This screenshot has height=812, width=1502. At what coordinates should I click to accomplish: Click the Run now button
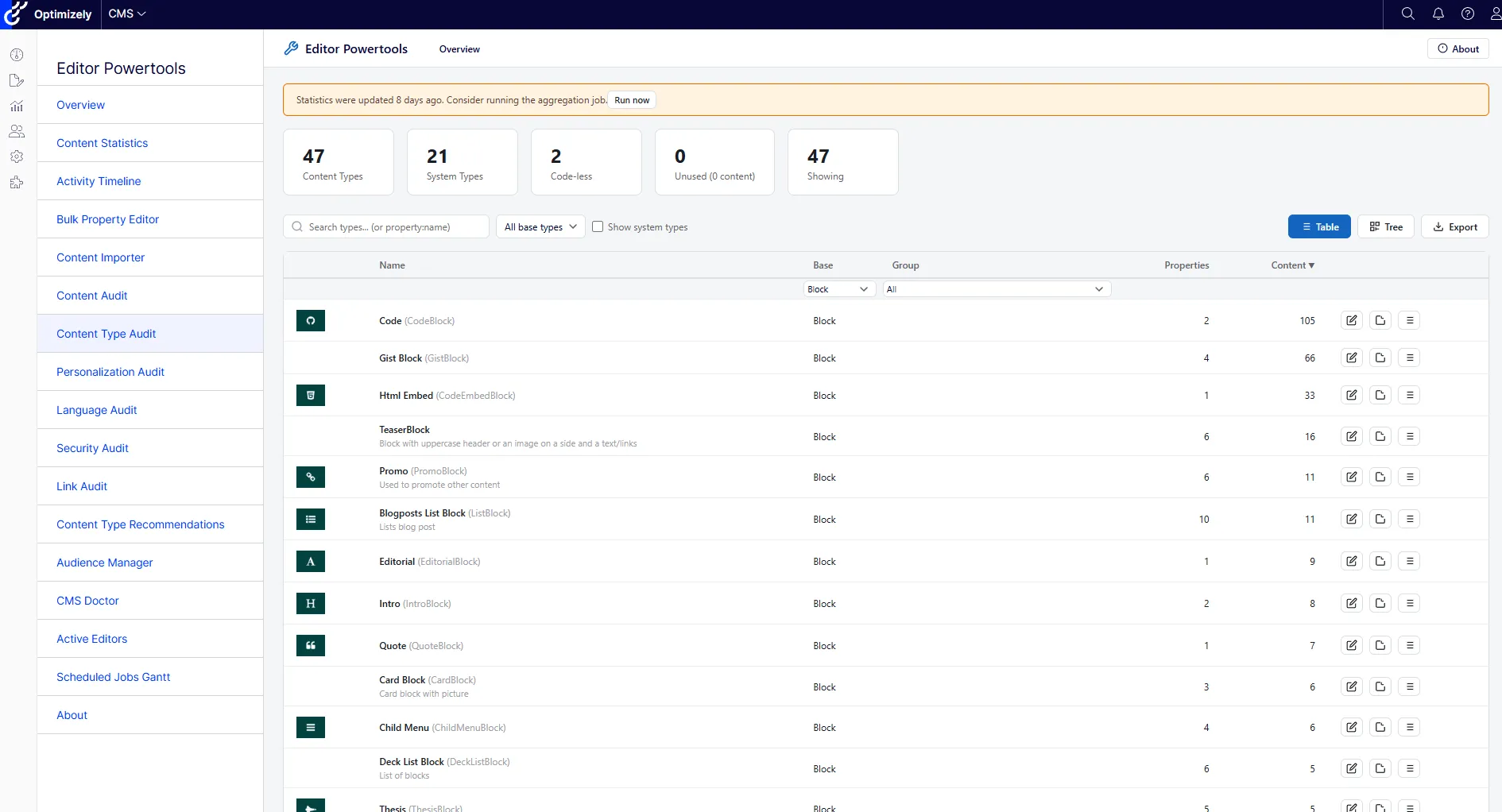632,100
